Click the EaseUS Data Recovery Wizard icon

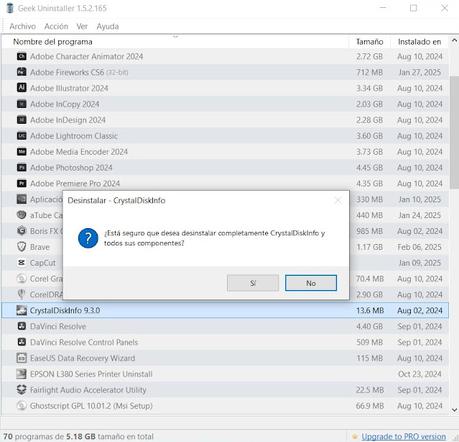[21, 358]
